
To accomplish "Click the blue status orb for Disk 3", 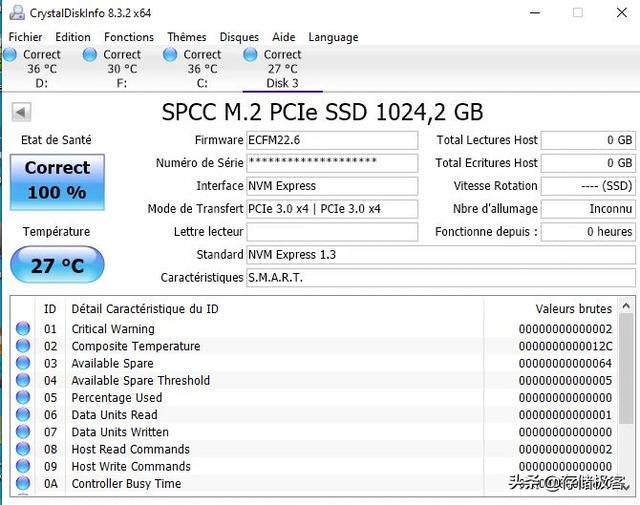I will coord(250,54).
